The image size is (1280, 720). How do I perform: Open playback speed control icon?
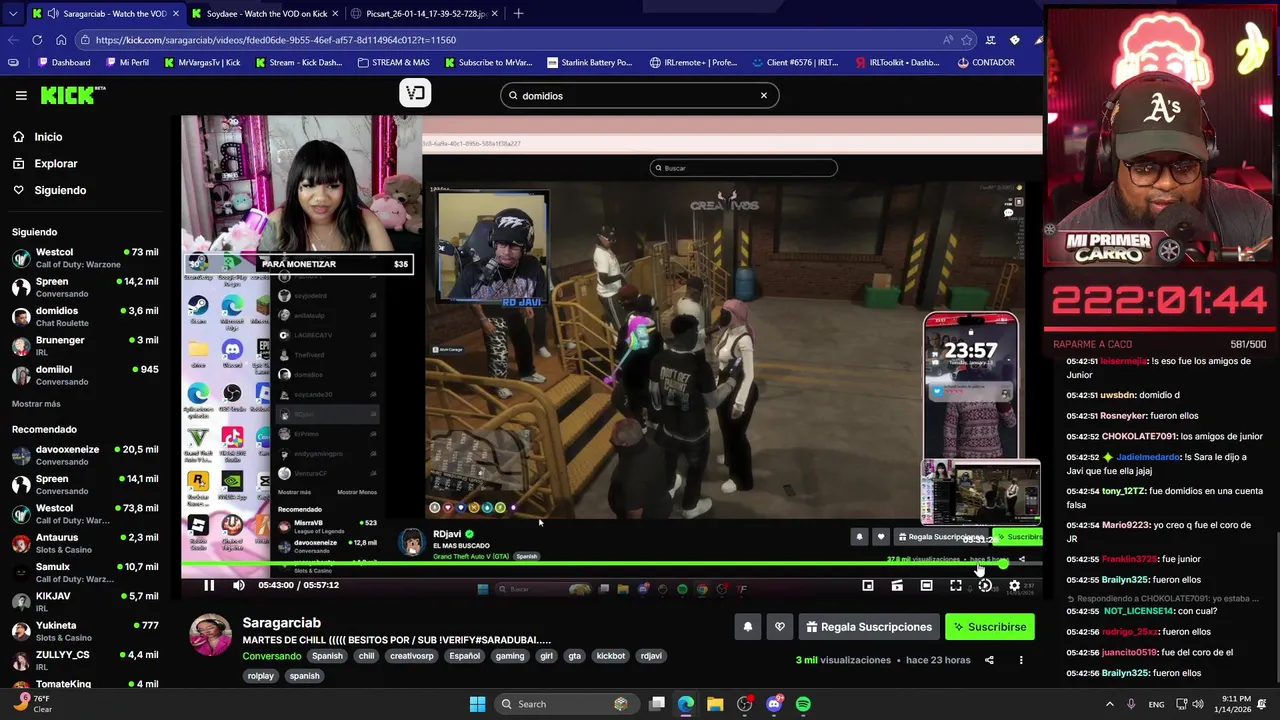tap(985, 585)
